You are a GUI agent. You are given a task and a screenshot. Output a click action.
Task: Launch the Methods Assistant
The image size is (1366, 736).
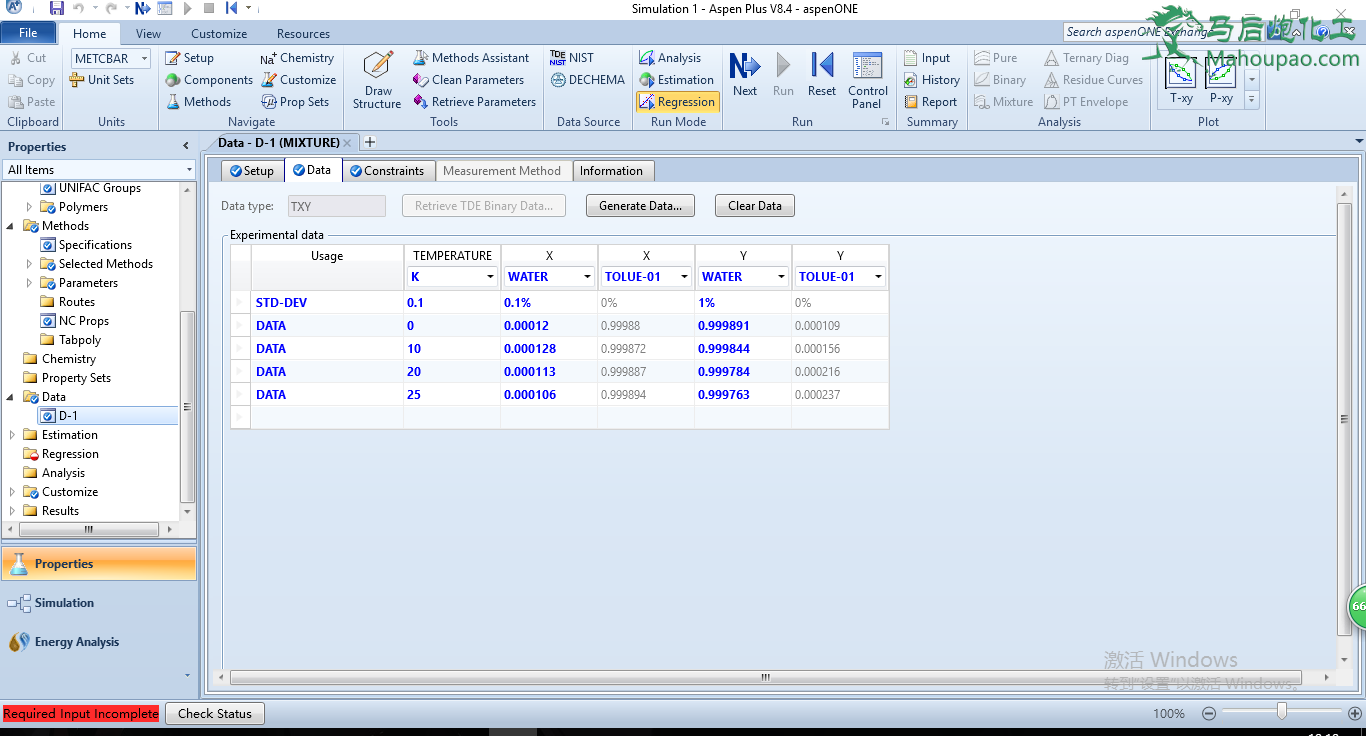pos(471,58)
